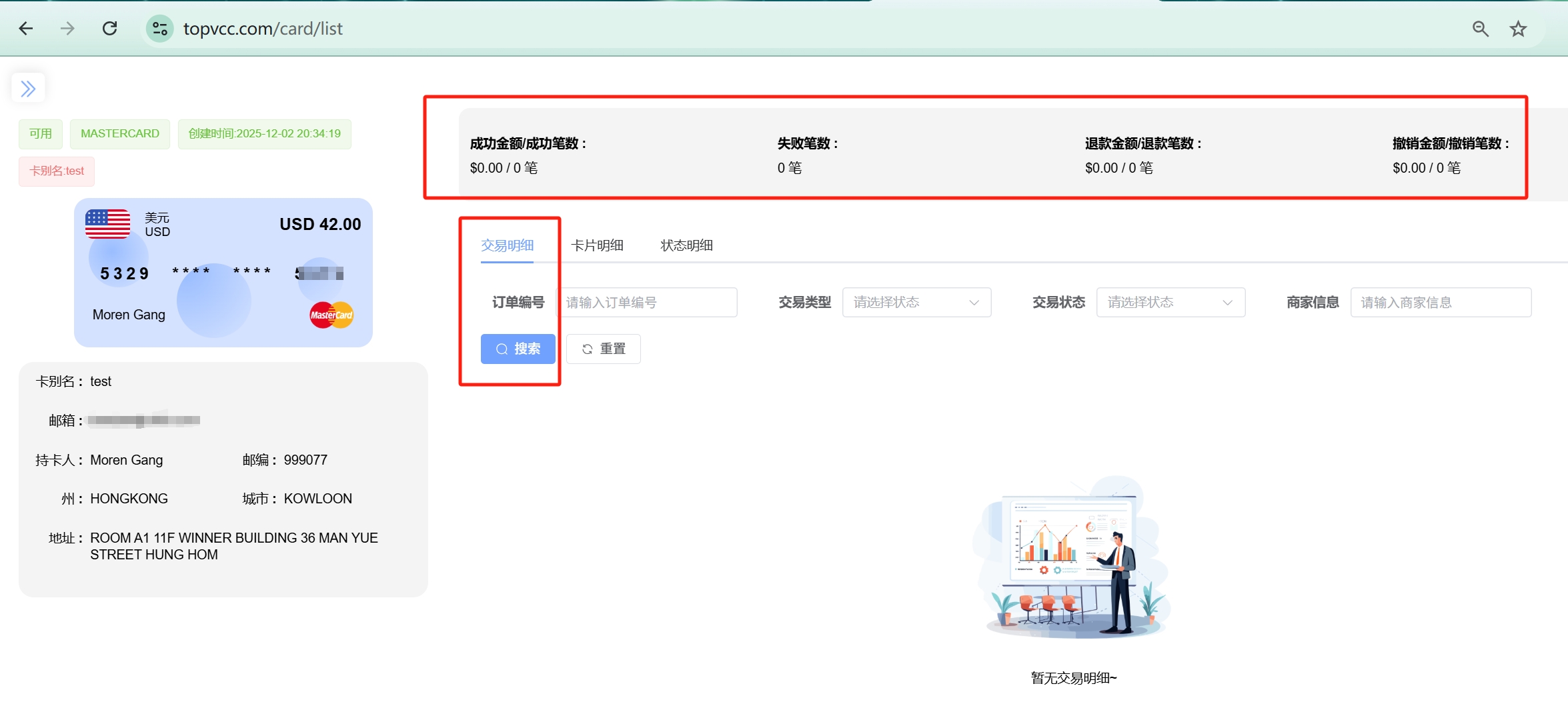Click the address bar URL text
1568x710 pixels.
[x=263, y=29]
